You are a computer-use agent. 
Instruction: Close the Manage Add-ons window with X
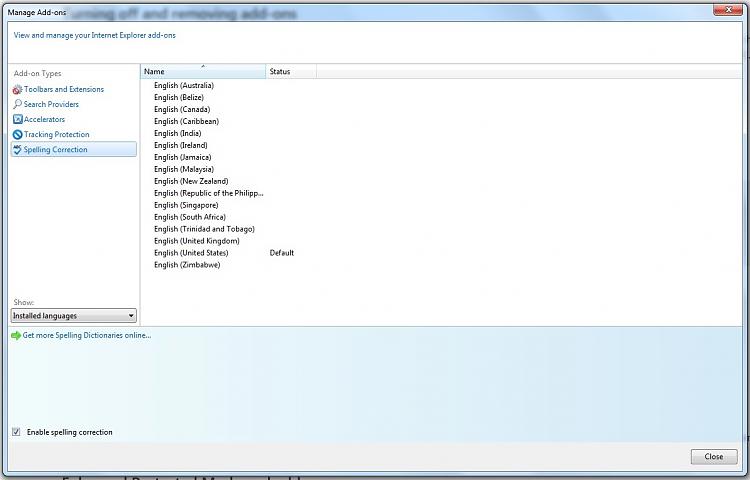click(728, 10)
